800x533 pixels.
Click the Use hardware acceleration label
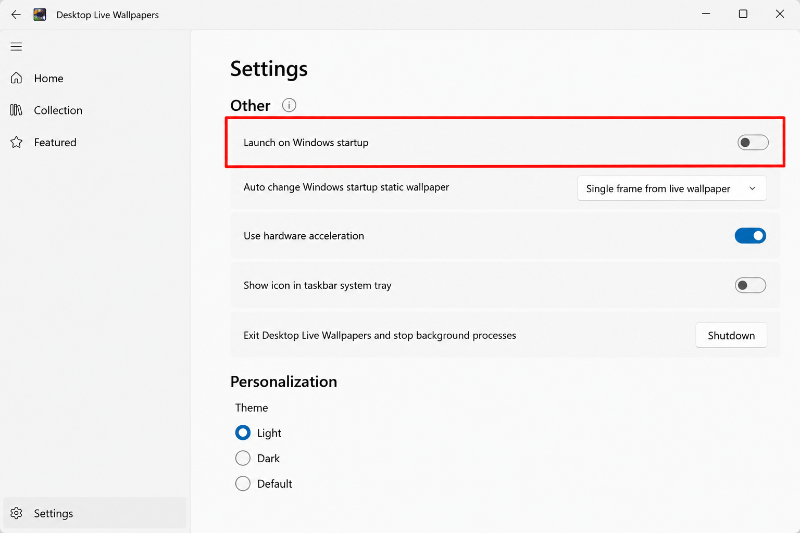tap(304, 236)
